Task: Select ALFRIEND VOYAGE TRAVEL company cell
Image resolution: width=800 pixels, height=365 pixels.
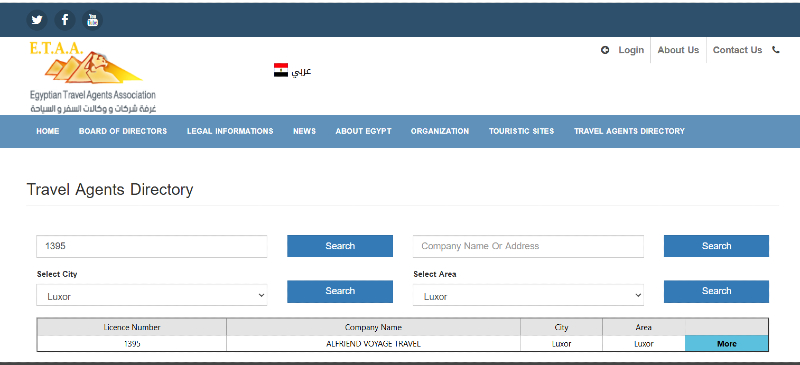Action: point(373,344)
